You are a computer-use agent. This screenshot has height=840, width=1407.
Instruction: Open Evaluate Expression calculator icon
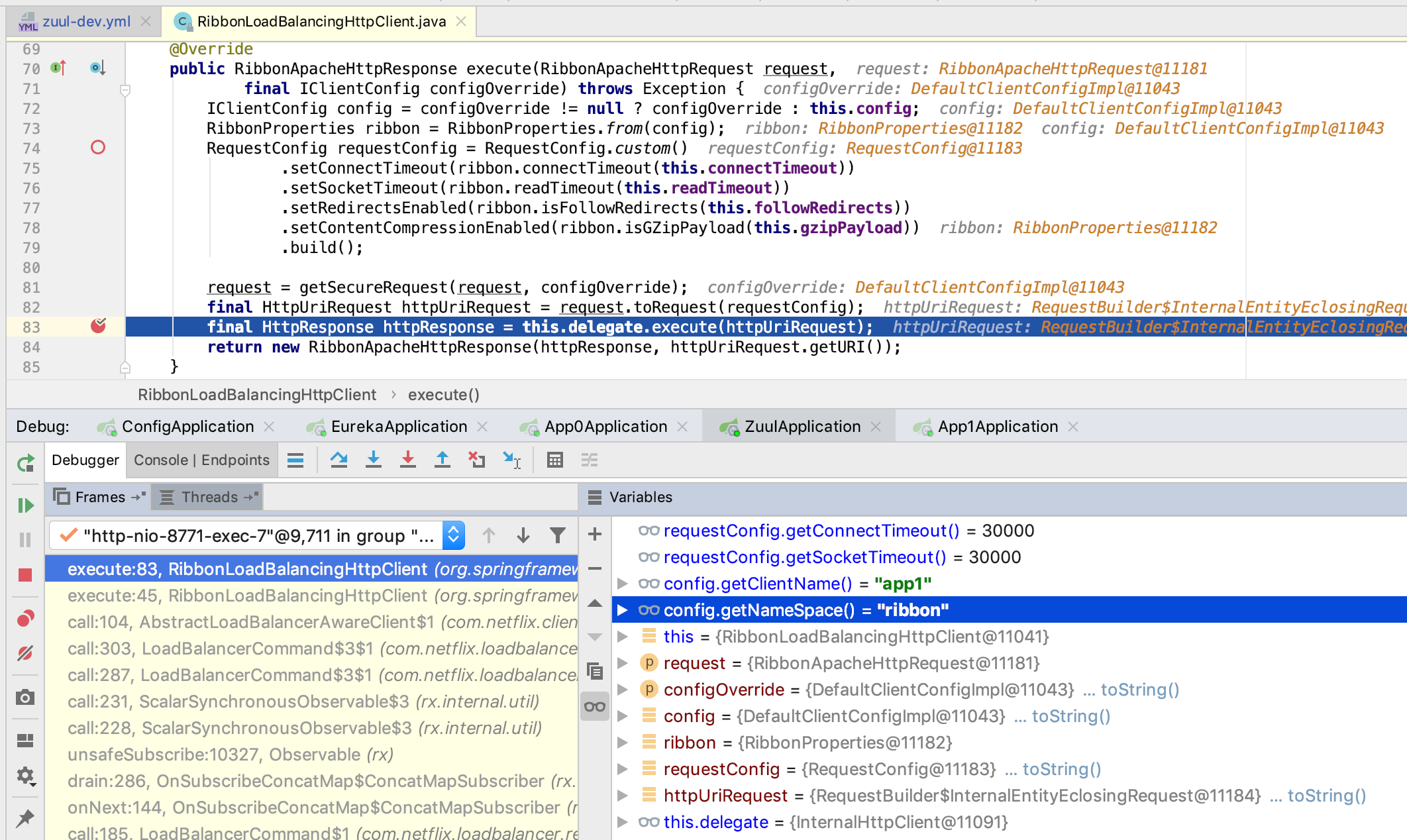(555, 460)
